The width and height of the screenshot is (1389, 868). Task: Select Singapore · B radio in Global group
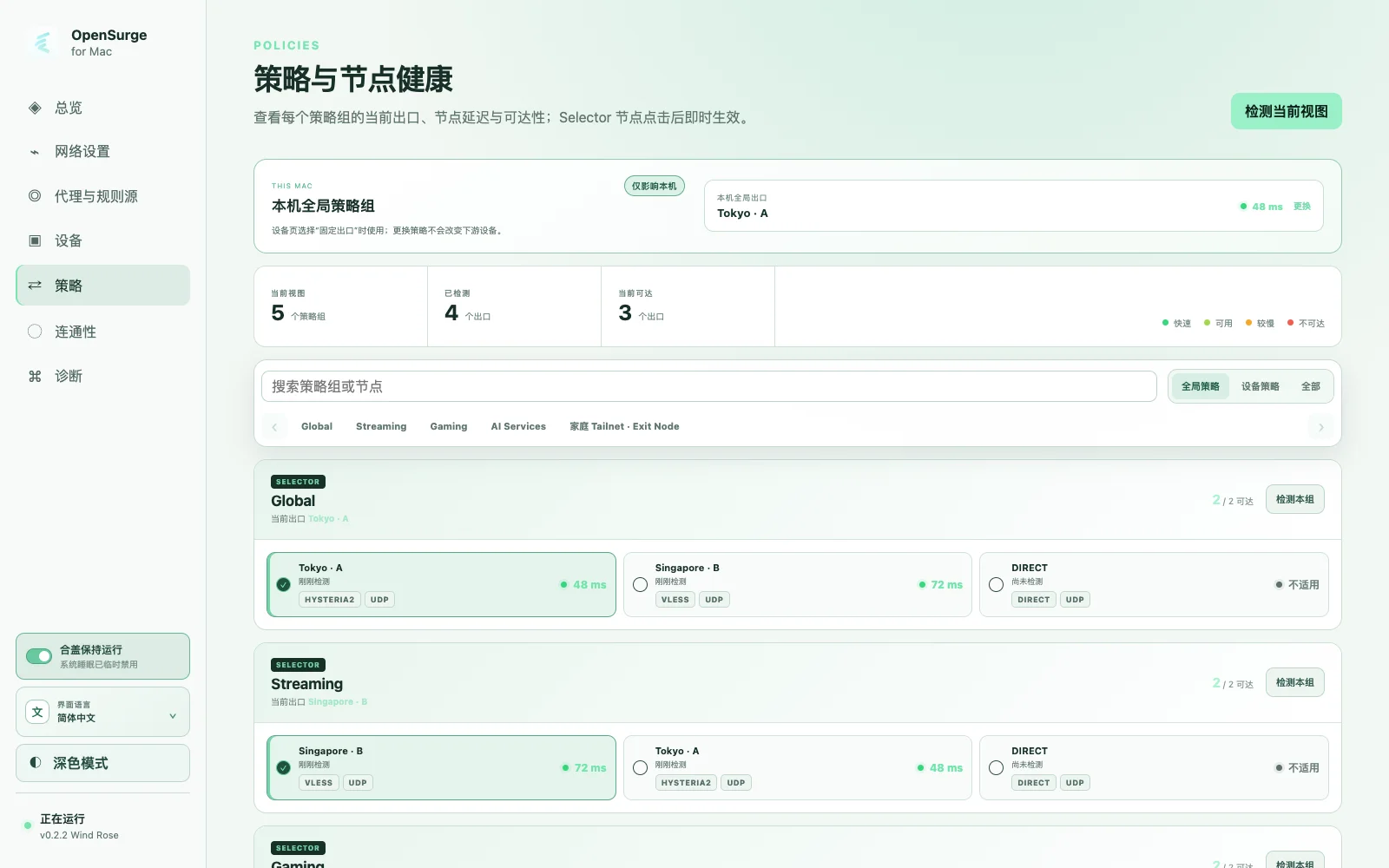[x=641, y=585]
